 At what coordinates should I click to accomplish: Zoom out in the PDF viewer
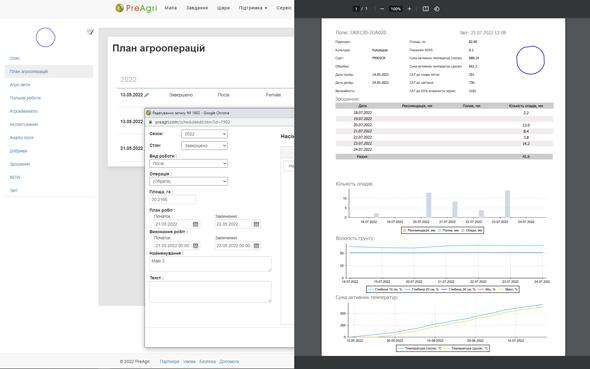[382, 9]
